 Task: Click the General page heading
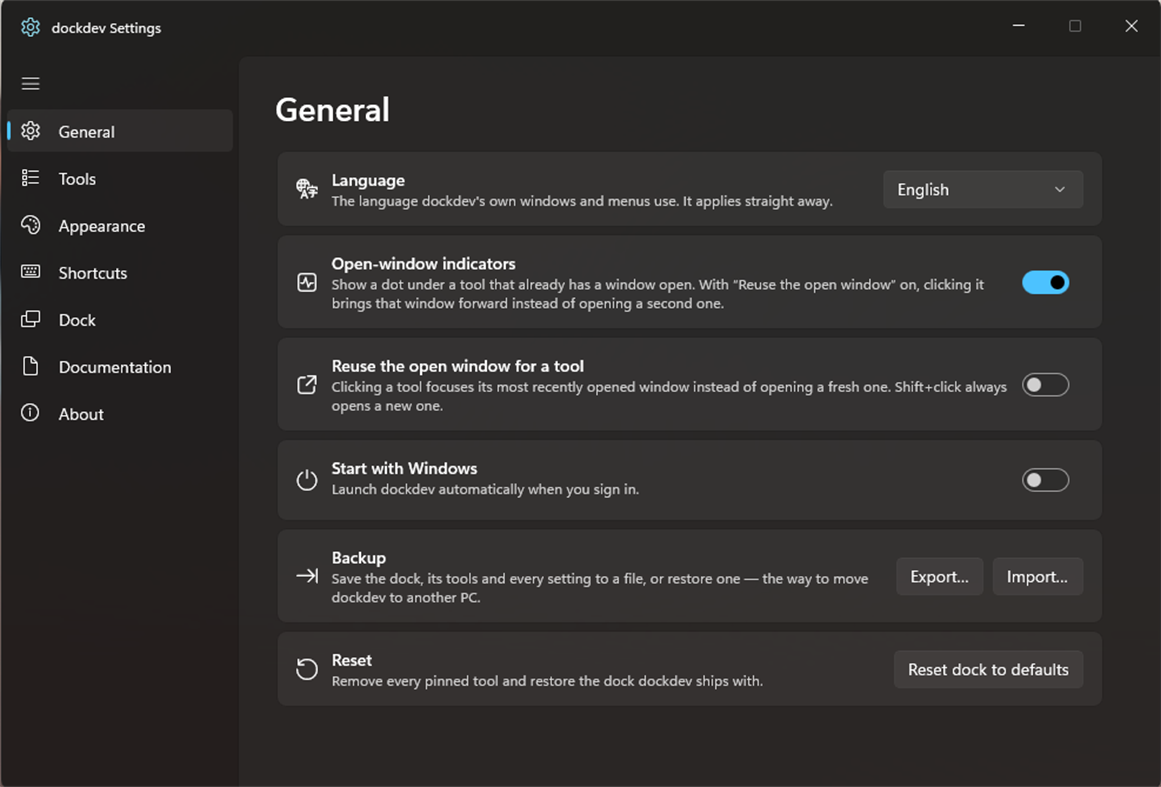coord(332,110)
